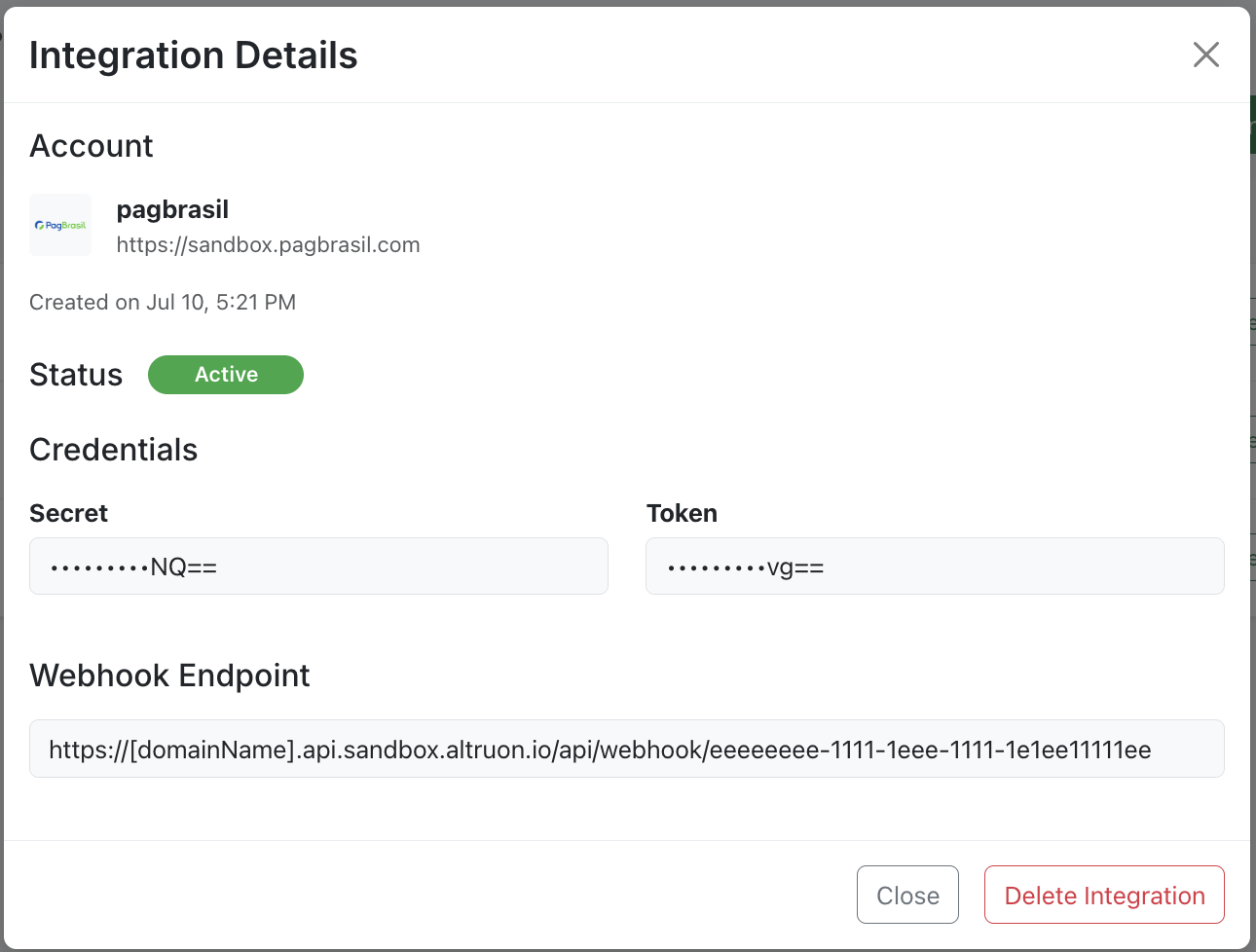Image resolution: width=1256 pixels, height=952 pixels.
Task: Select the Created on Jul 10 timestamp
Action: pos(162,302)
